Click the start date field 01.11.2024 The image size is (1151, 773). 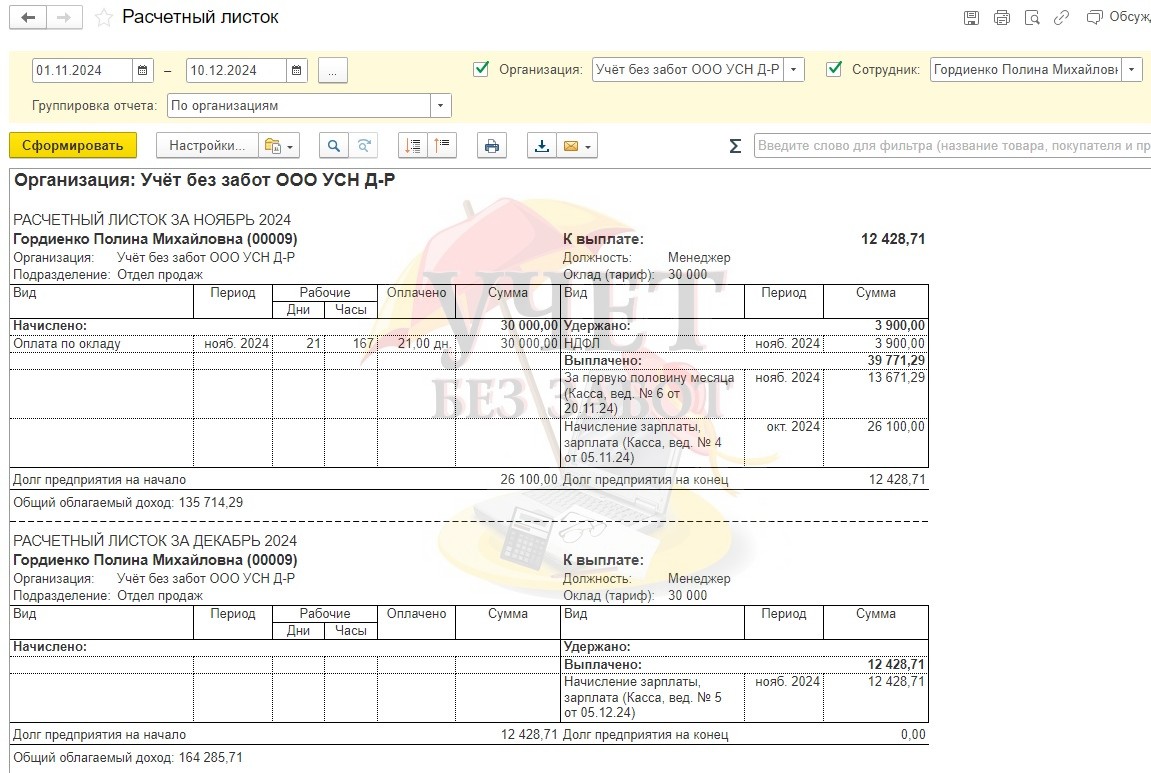click(82, 70)
